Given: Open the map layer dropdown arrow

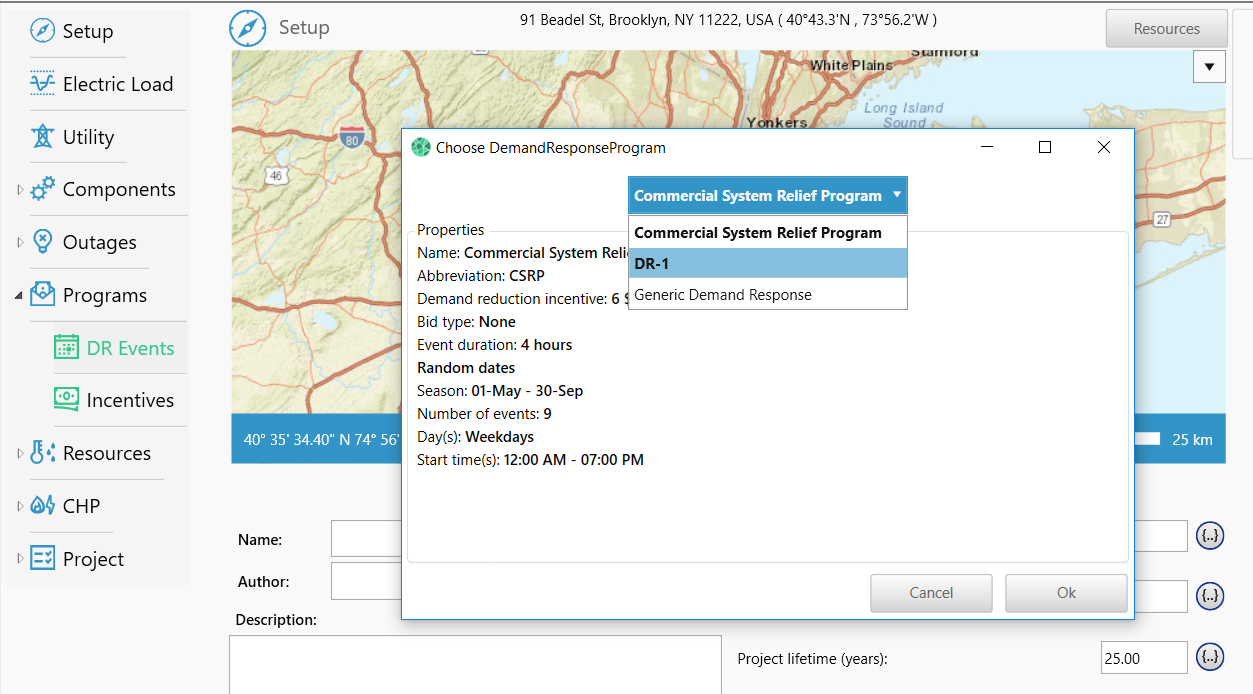Looking at the screenshot, I should 1209,67.
